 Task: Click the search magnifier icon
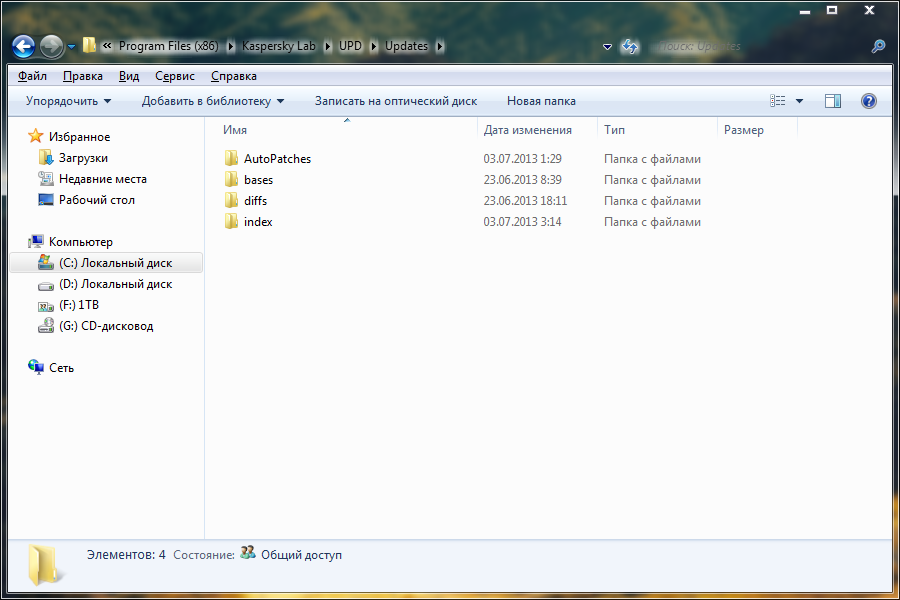coord(878,47)
